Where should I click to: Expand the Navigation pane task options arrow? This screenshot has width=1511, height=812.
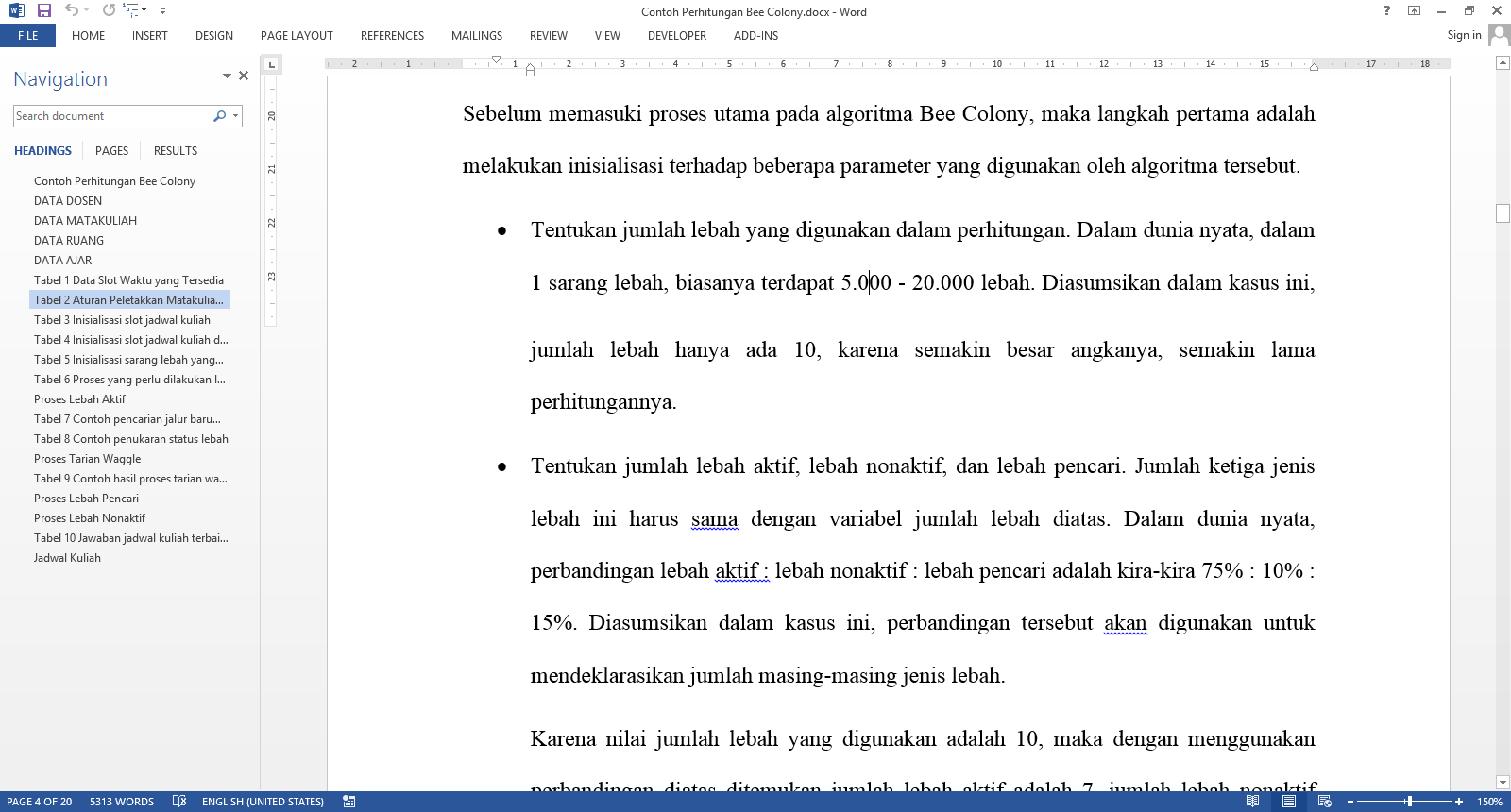[x=227, y=76]
